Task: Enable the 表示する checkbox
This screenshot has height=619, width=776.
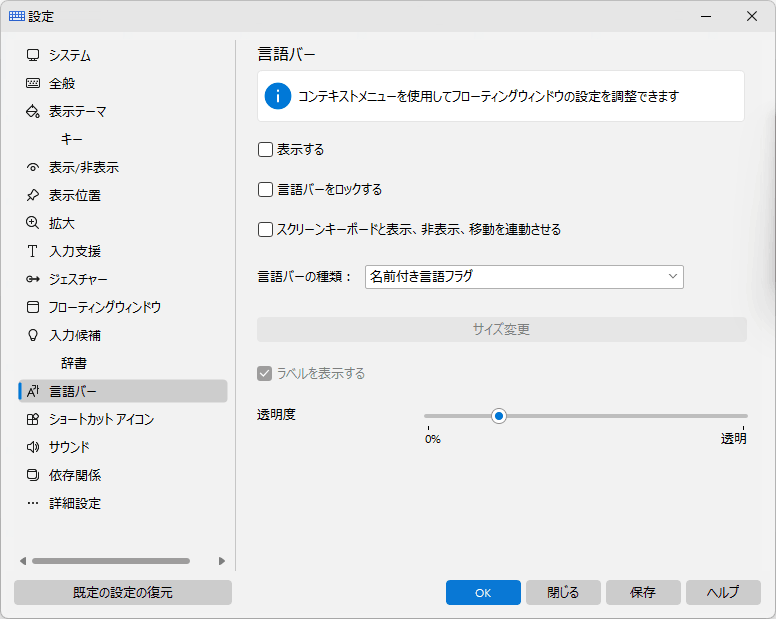Action: (265, 149)
